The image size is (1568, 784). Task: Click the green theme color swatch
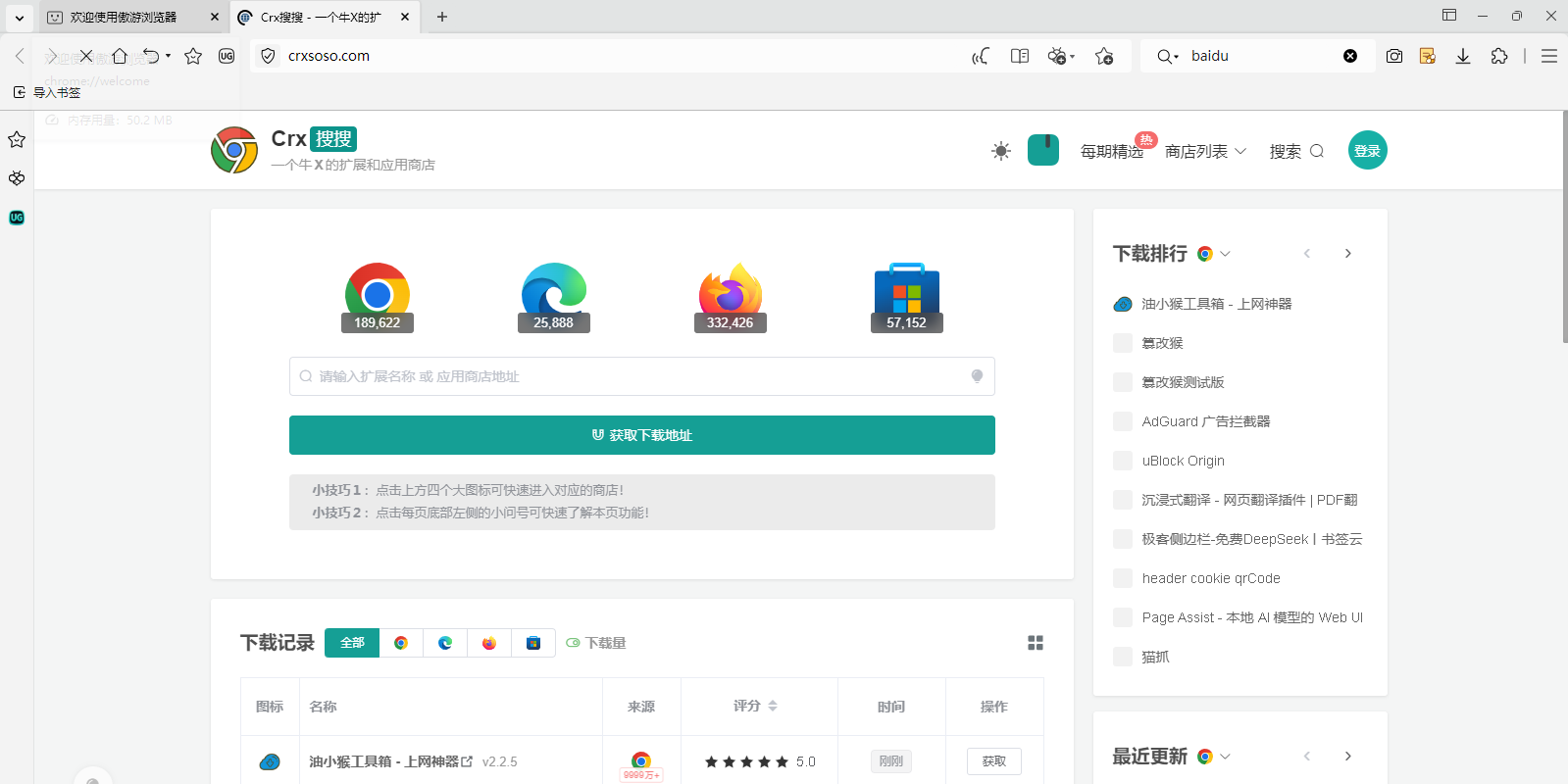(1042, 151)
